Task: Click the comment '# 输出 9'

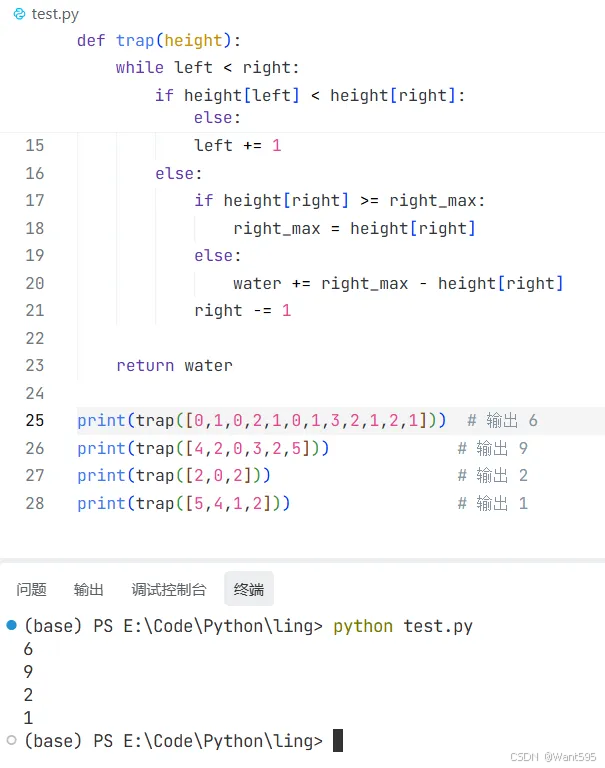Action: click(x=493, y=448)
